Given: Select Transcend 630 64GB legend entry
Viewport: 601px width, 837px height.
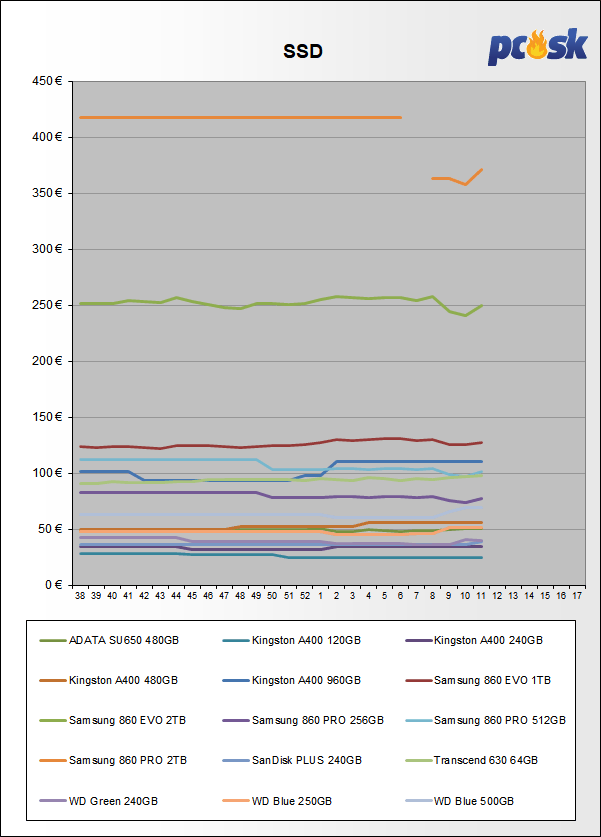Looking at the screenshot, I should (x=472, y=760).
